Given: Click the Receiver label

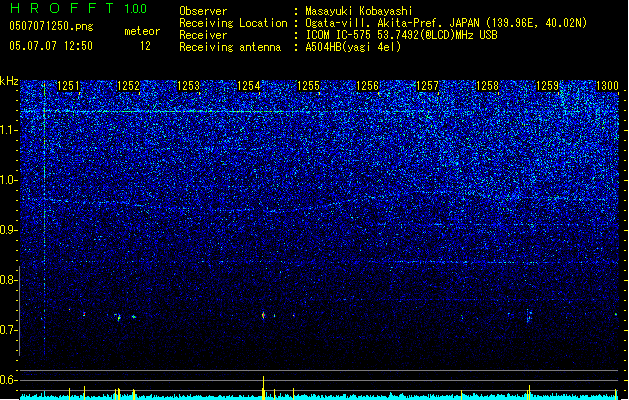Looking at the screenshot, I should point(203,35).
